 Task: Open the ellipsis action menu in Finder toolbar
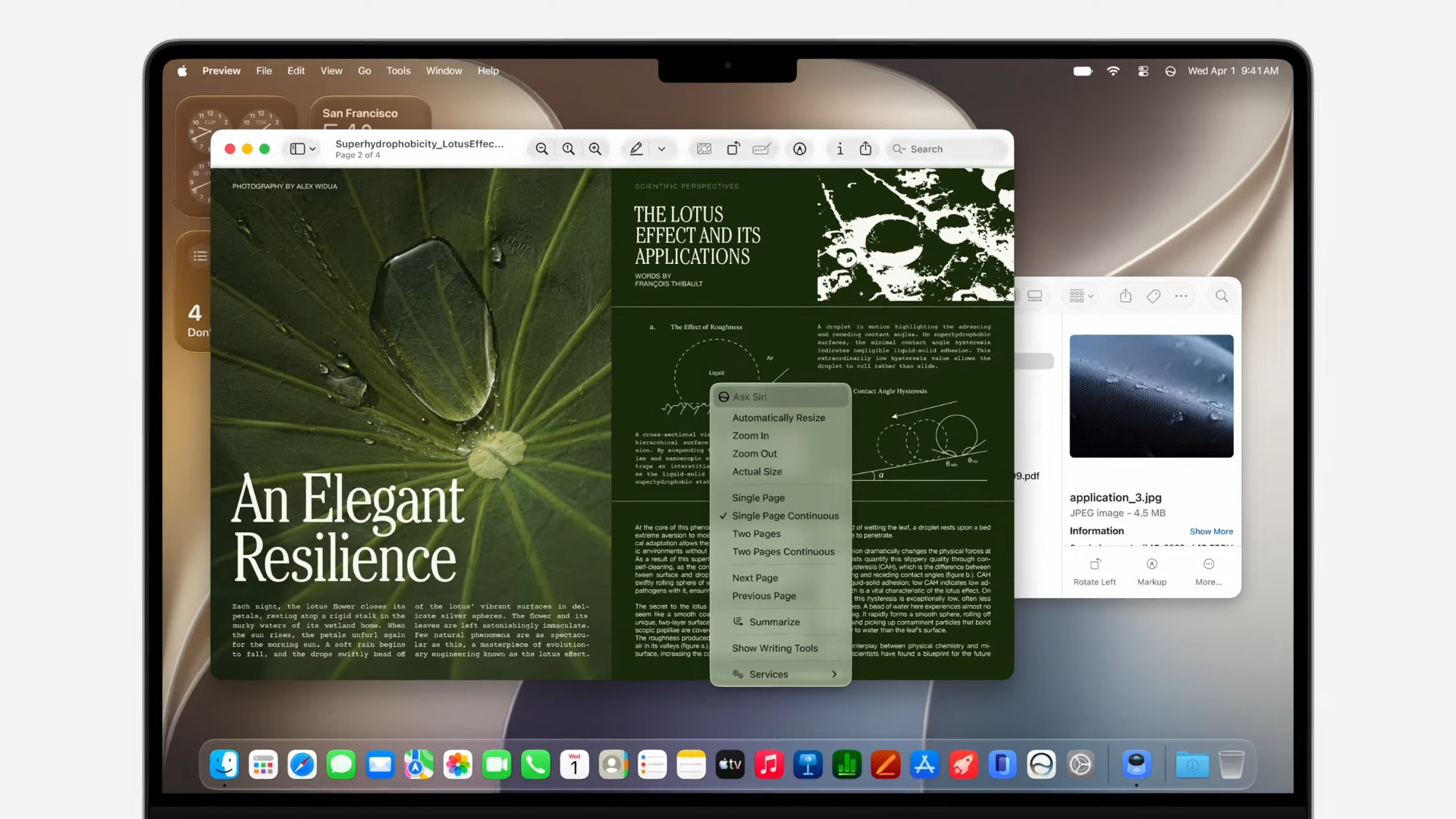(x=1181, y=297)
